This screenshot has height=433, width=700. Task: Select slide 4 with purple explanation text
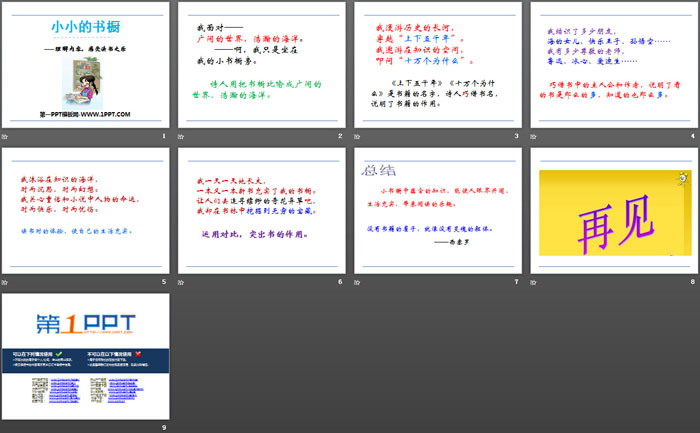[x=612, y=65]
